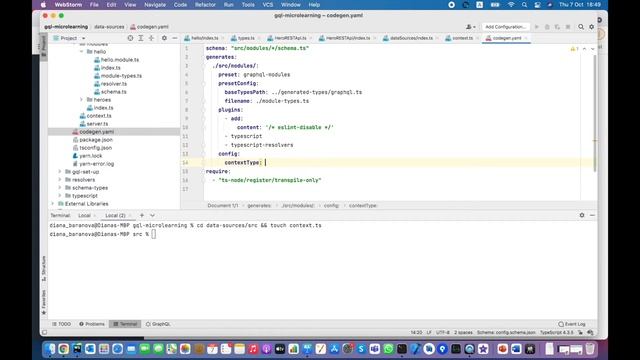
Task: Open Search Everywhere magnifier in IDE toolbar
Action: click(x=581, y=27)
